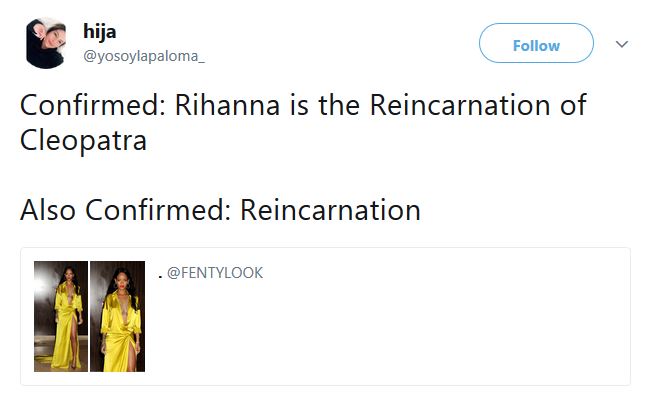
Task: Click the Follow button
Action: (x=536, y=43)
